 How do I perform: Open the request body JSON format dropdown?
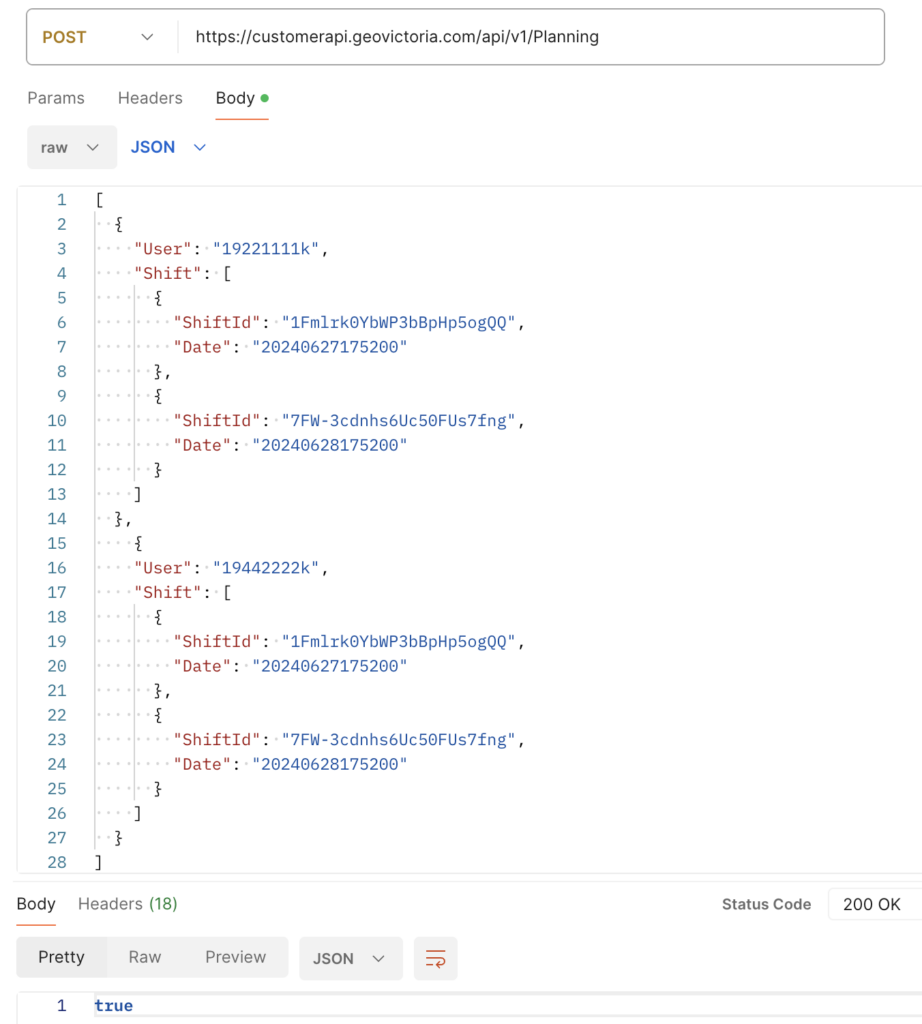(168, 147)
